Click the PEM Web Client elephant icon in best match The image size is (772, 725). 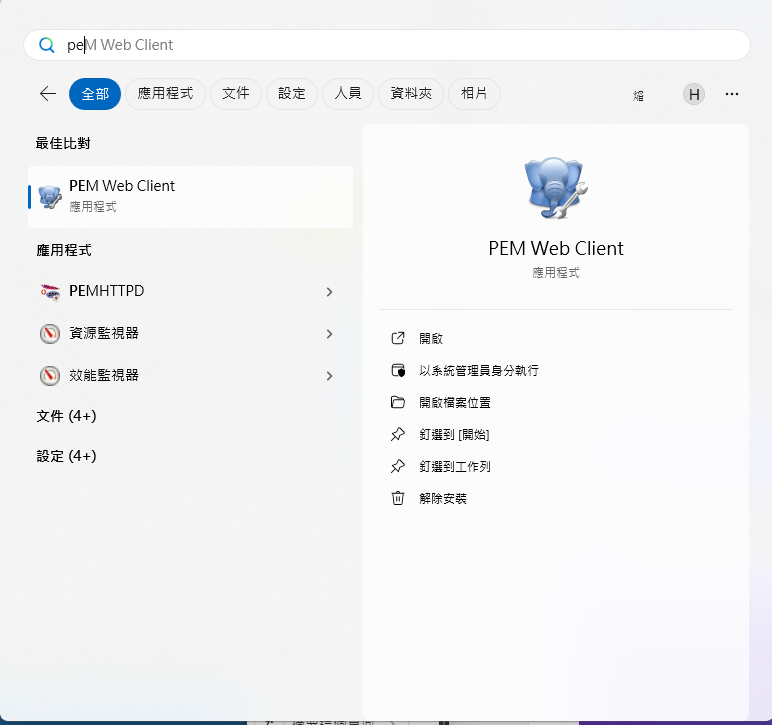click(50, 196)
